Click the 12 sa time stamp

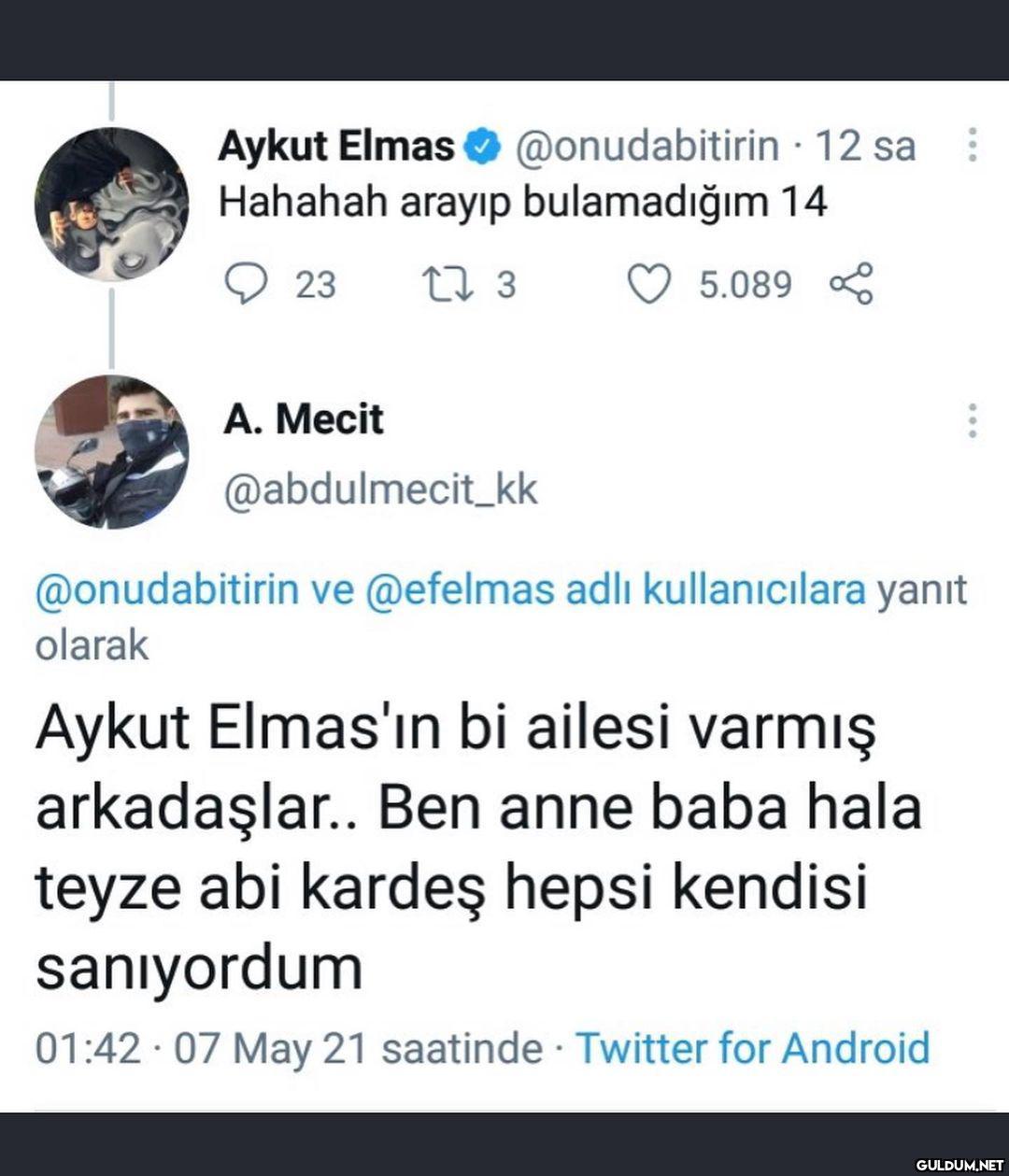865,146
